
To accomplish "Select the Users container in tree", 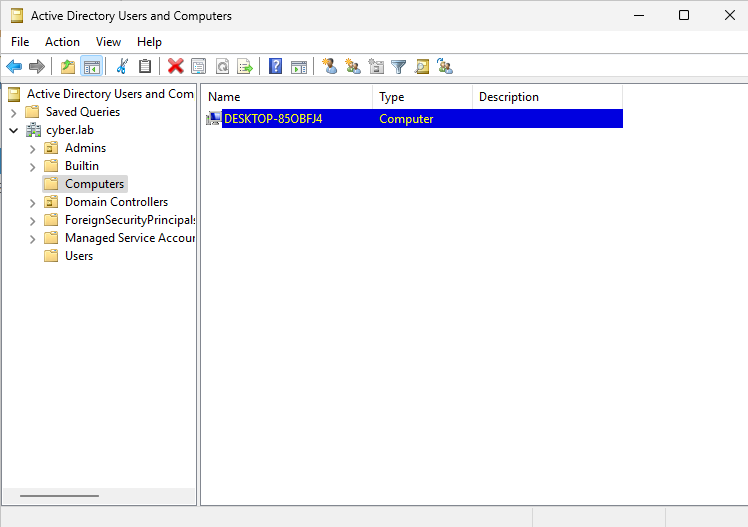I will [x=78, y=256].
